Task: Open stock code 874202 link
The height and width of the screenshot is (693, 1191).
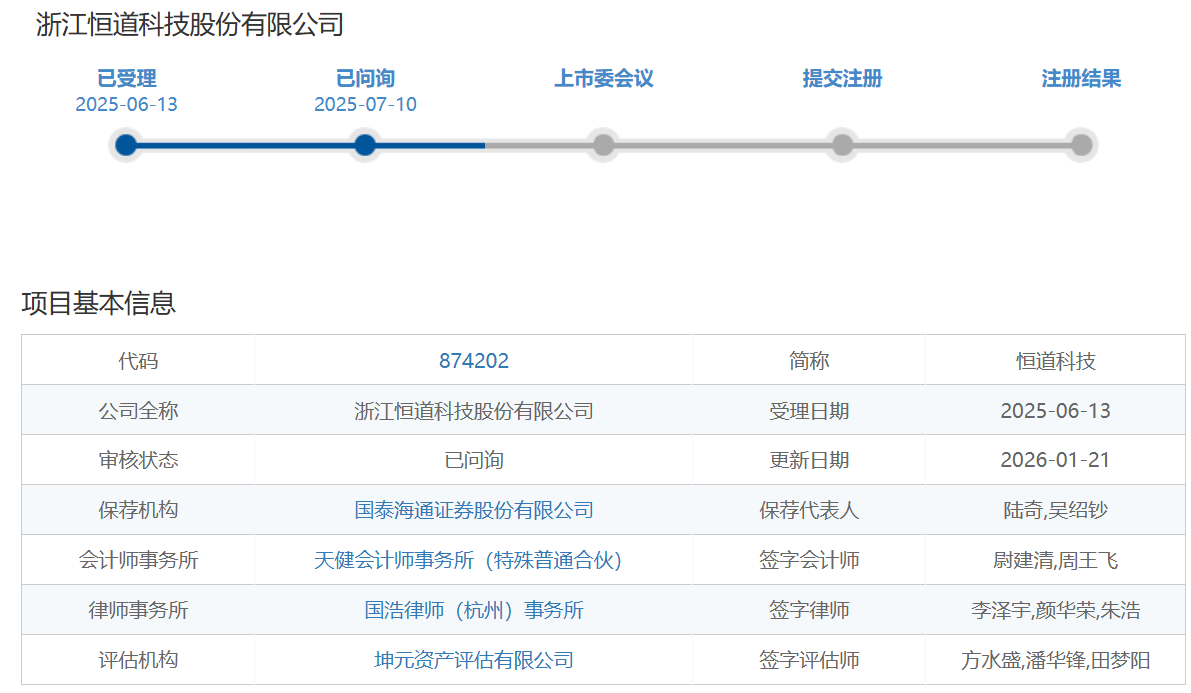Action: [473, 361]
